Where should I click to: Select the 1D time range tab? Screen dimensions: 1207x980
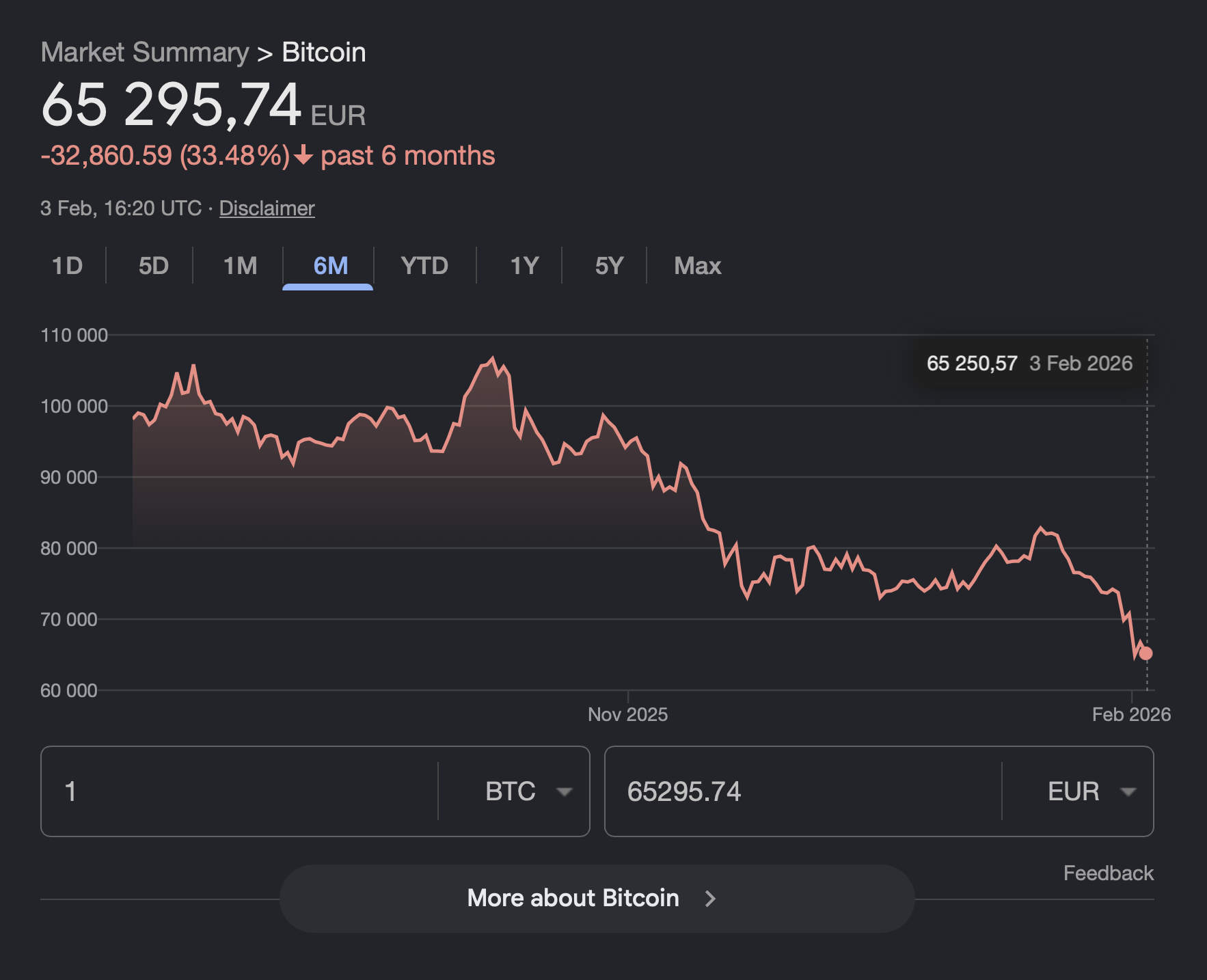67,265
